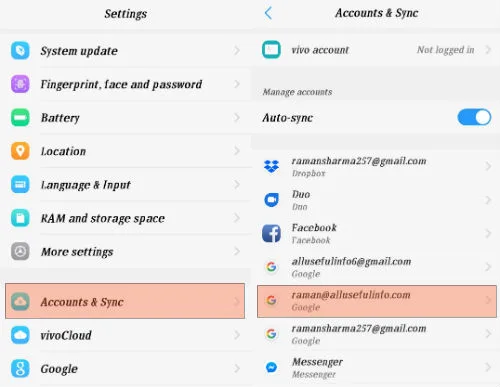
Task: Open More settings entry
Action: tap(125, 251)
